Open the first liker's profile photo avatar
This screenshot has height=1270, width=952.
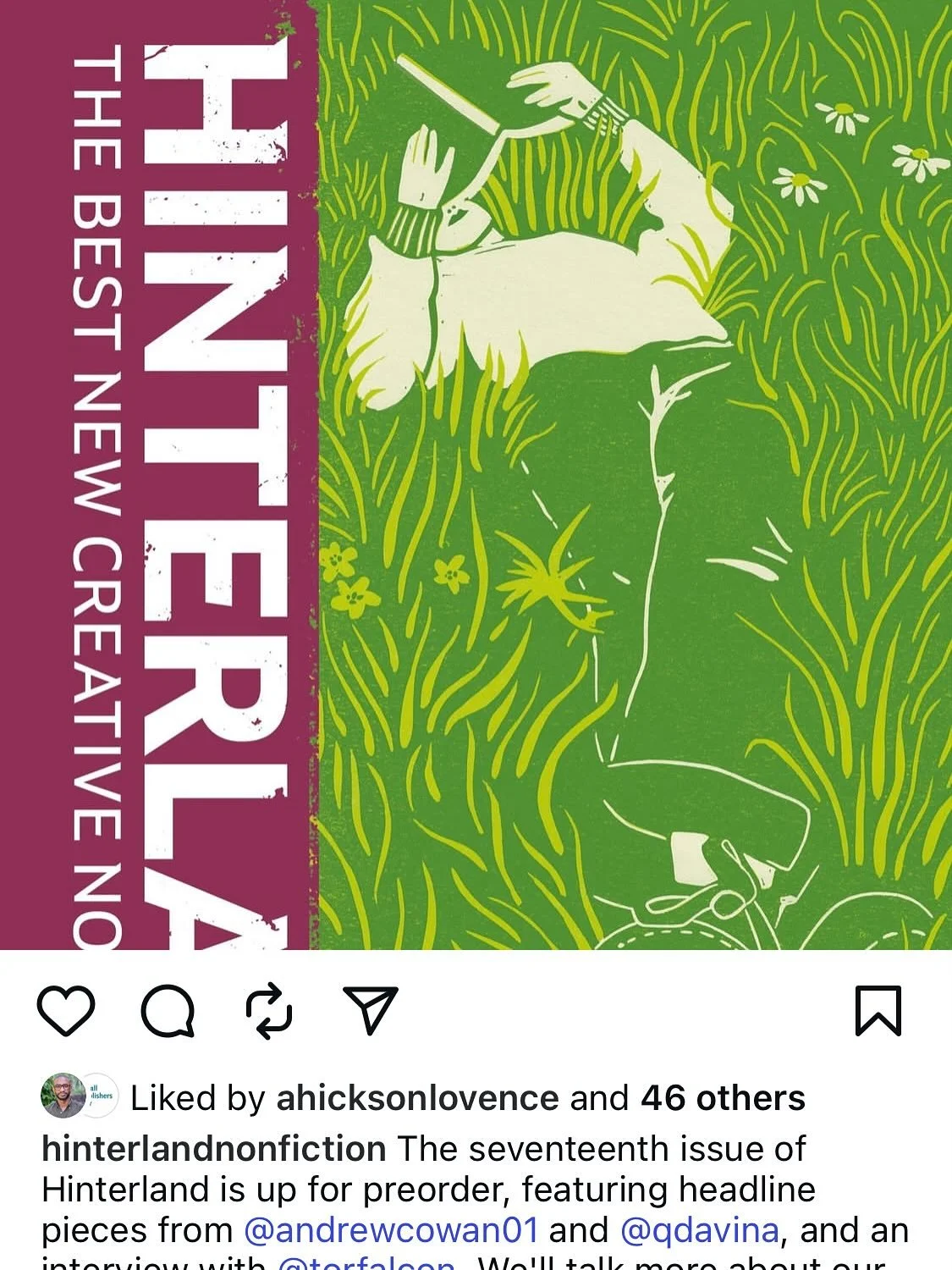63,1096
